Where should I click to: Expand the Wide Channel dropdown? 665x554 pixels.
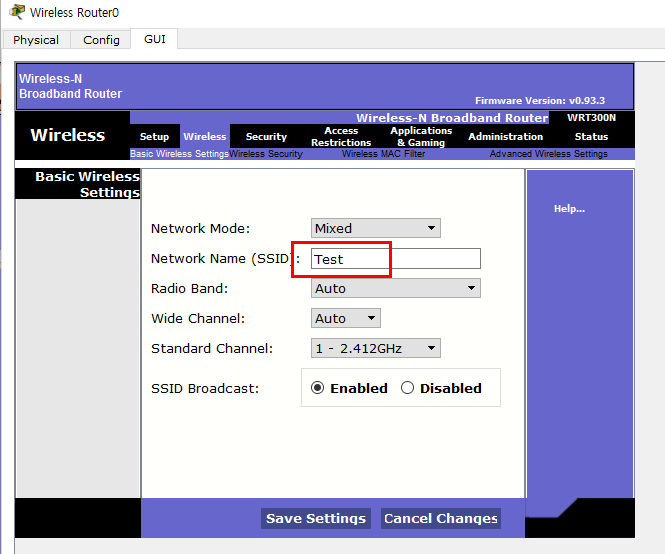(x=346, y=318)
